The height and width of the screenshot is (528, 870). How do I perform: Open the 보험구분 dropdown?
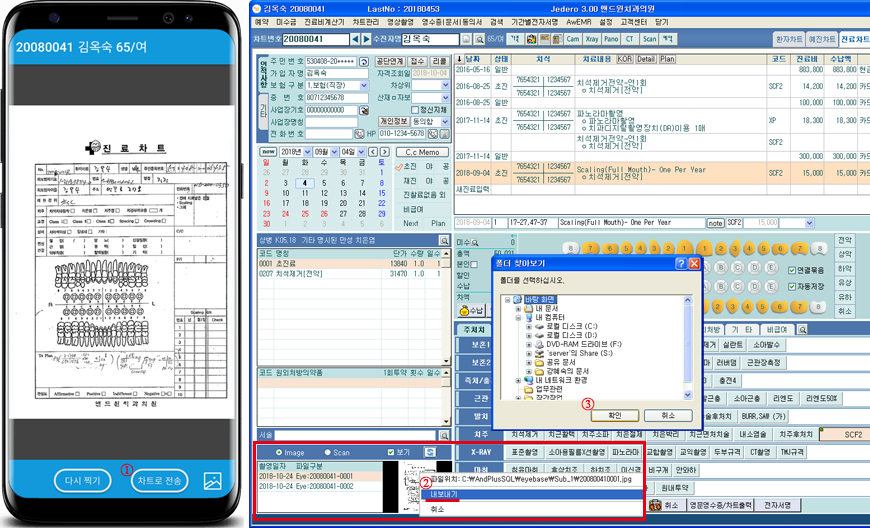365,85
